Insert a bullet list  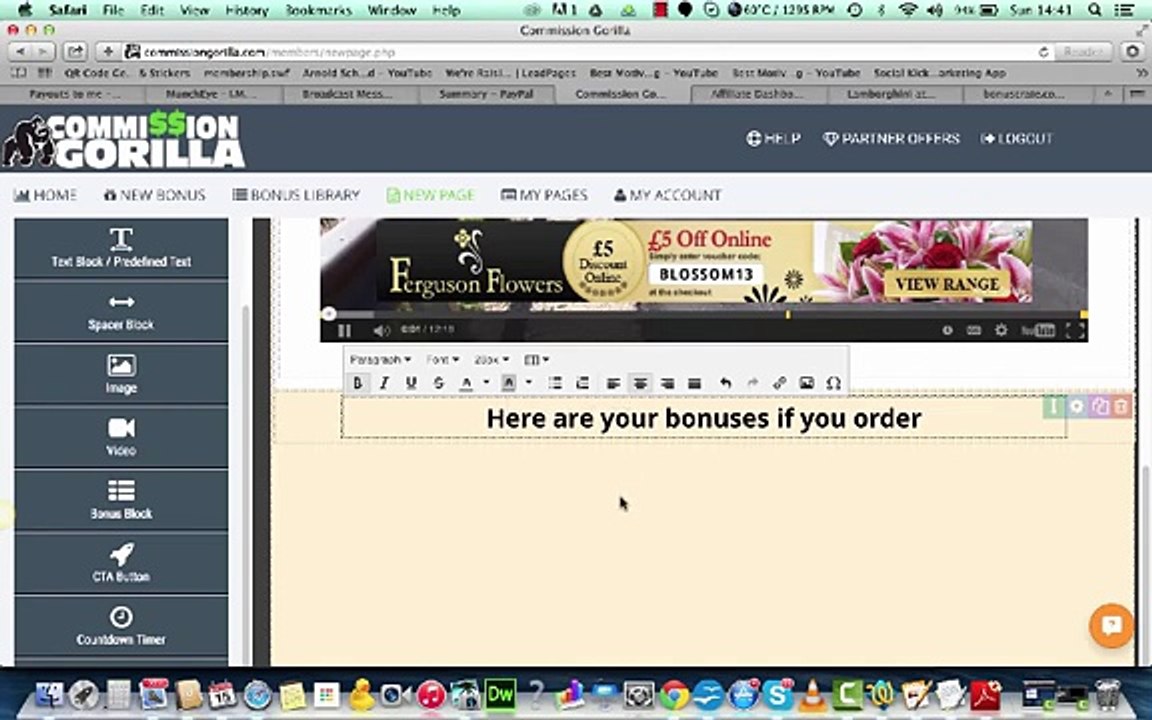click(555, 383)
